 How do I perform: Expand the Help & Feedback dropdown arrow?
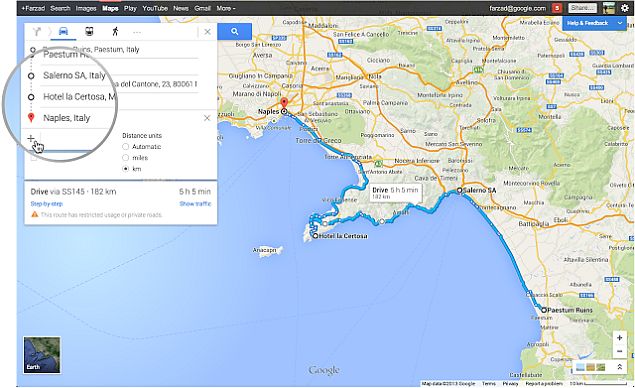point(620,23)
